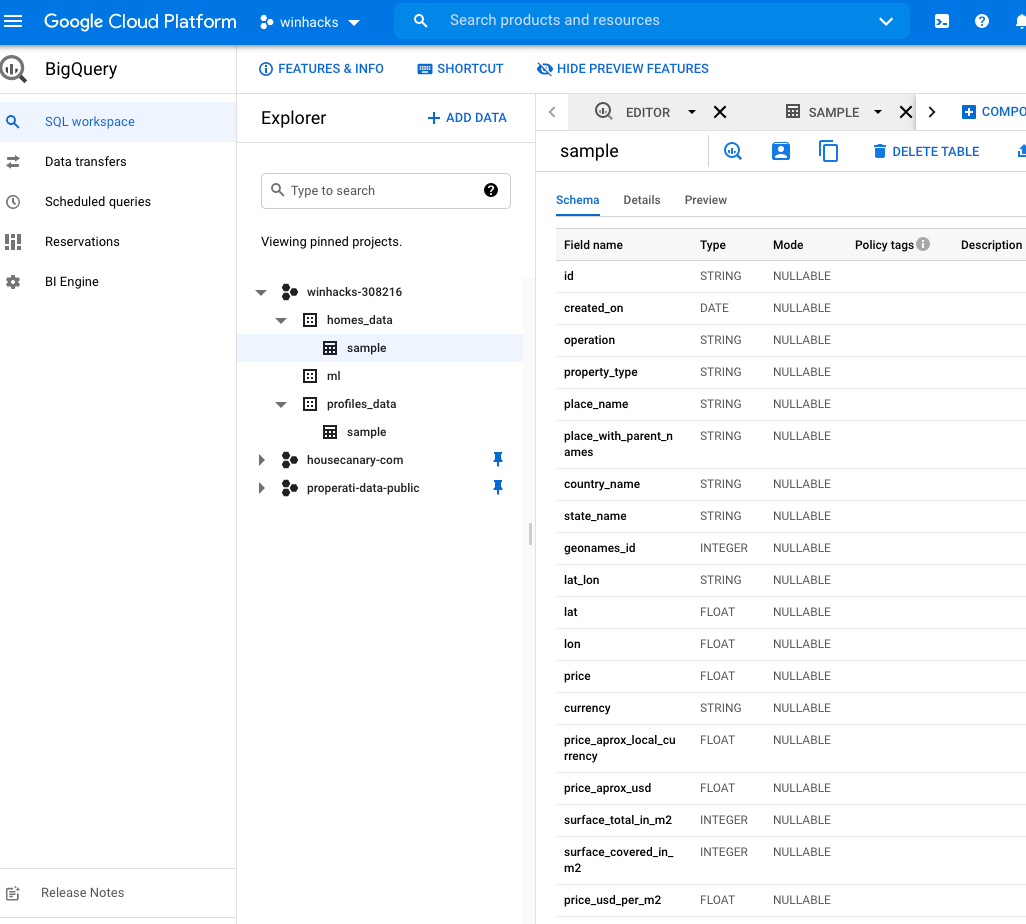Click the BigQuery logo icon
The image size is (1026, 924).
click(x=13, y=69)
